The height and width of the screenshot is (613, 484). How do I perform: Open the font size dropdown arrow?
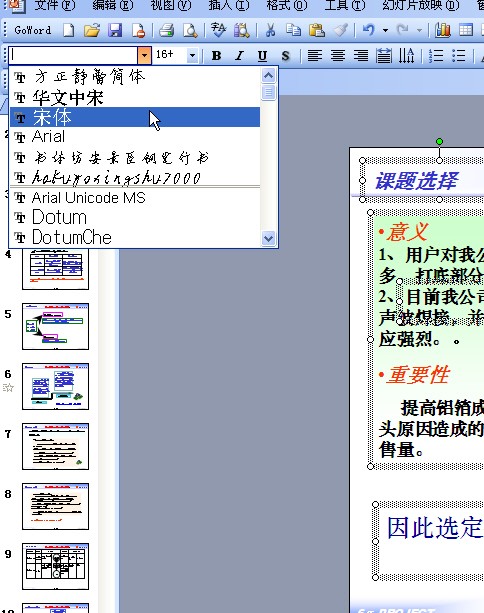coord(192,56)
